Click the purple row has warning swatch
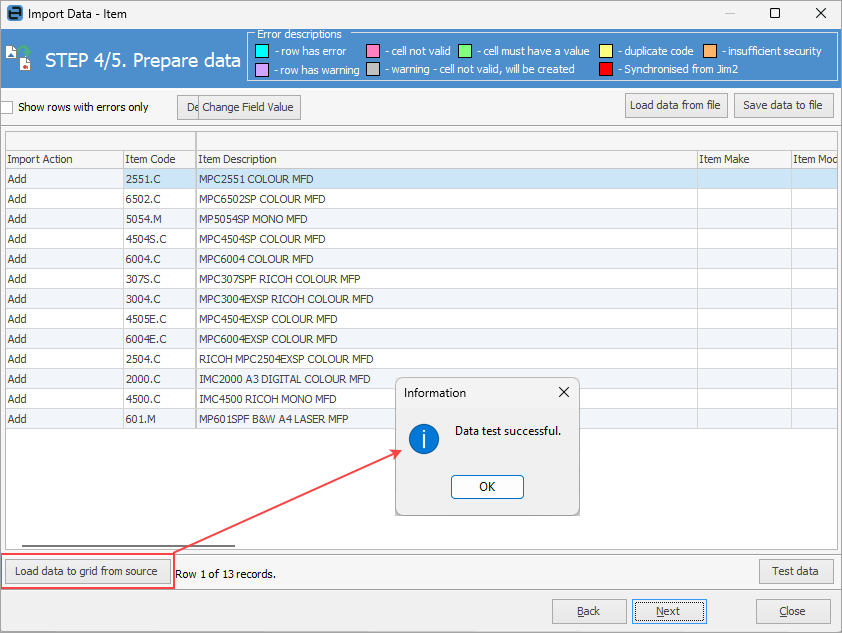This screenshot has height=633, width=842. (262, 70)
